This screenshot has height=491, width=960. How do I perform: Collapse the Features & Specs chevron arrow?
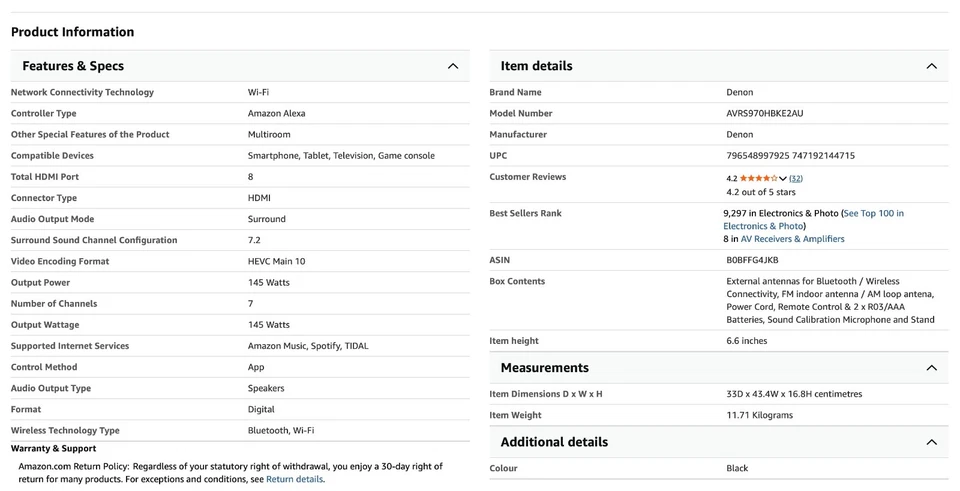coord(452,66)
